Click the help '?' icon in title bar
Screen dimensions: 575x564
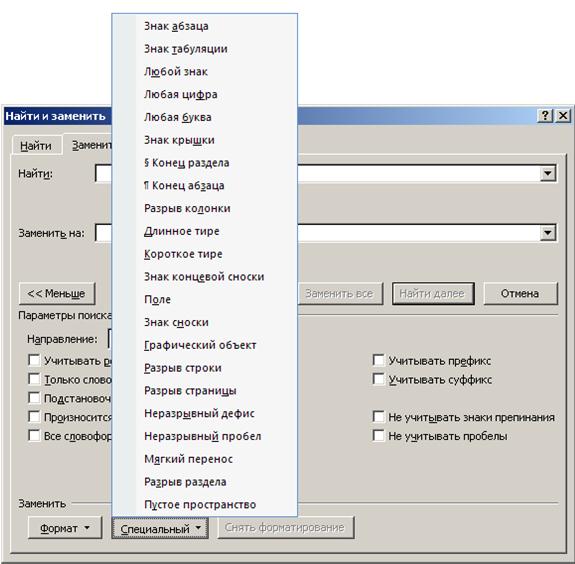point(545,116)
